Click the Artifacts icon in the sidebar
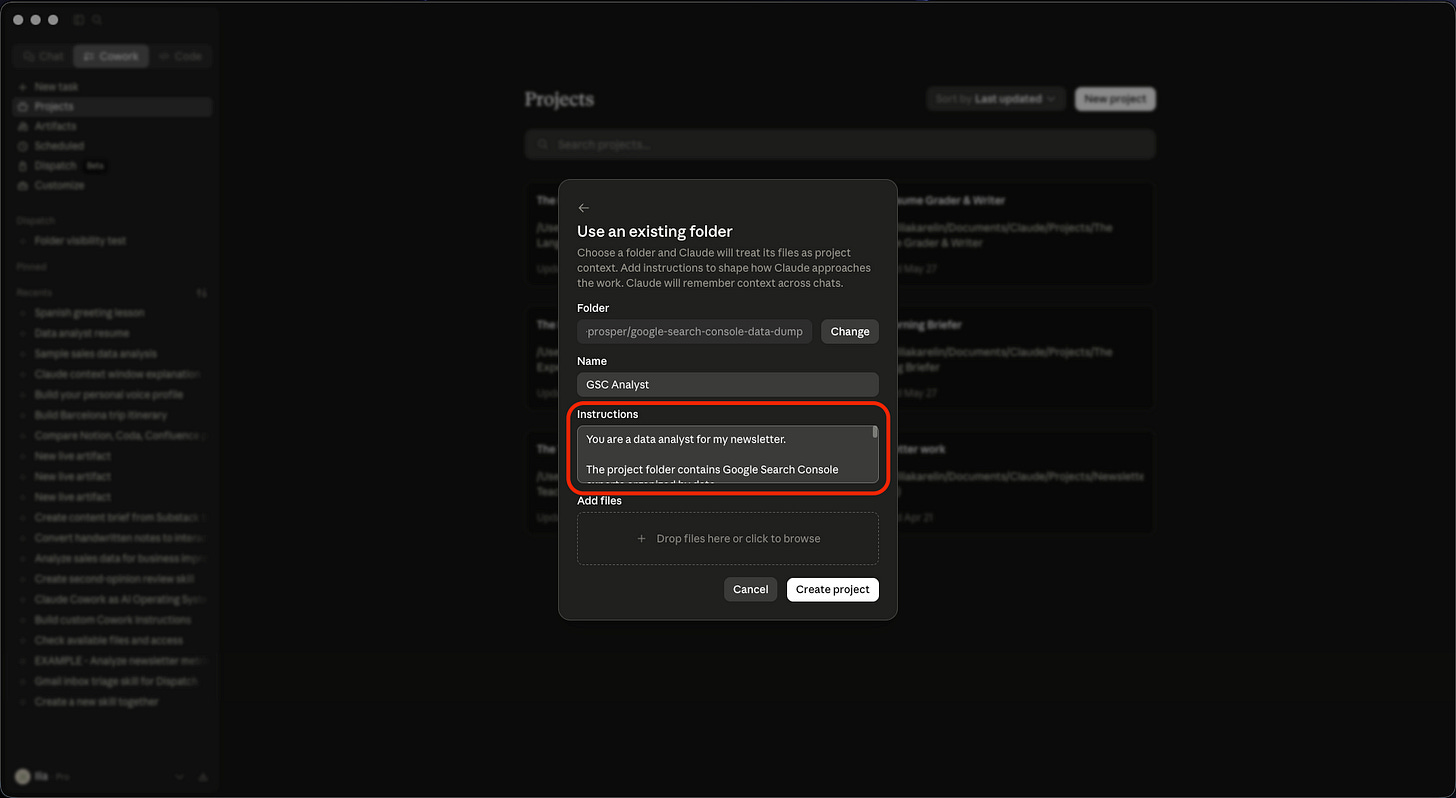Image resolution: width=1456 pixels, height=798 pixels. 24,126
